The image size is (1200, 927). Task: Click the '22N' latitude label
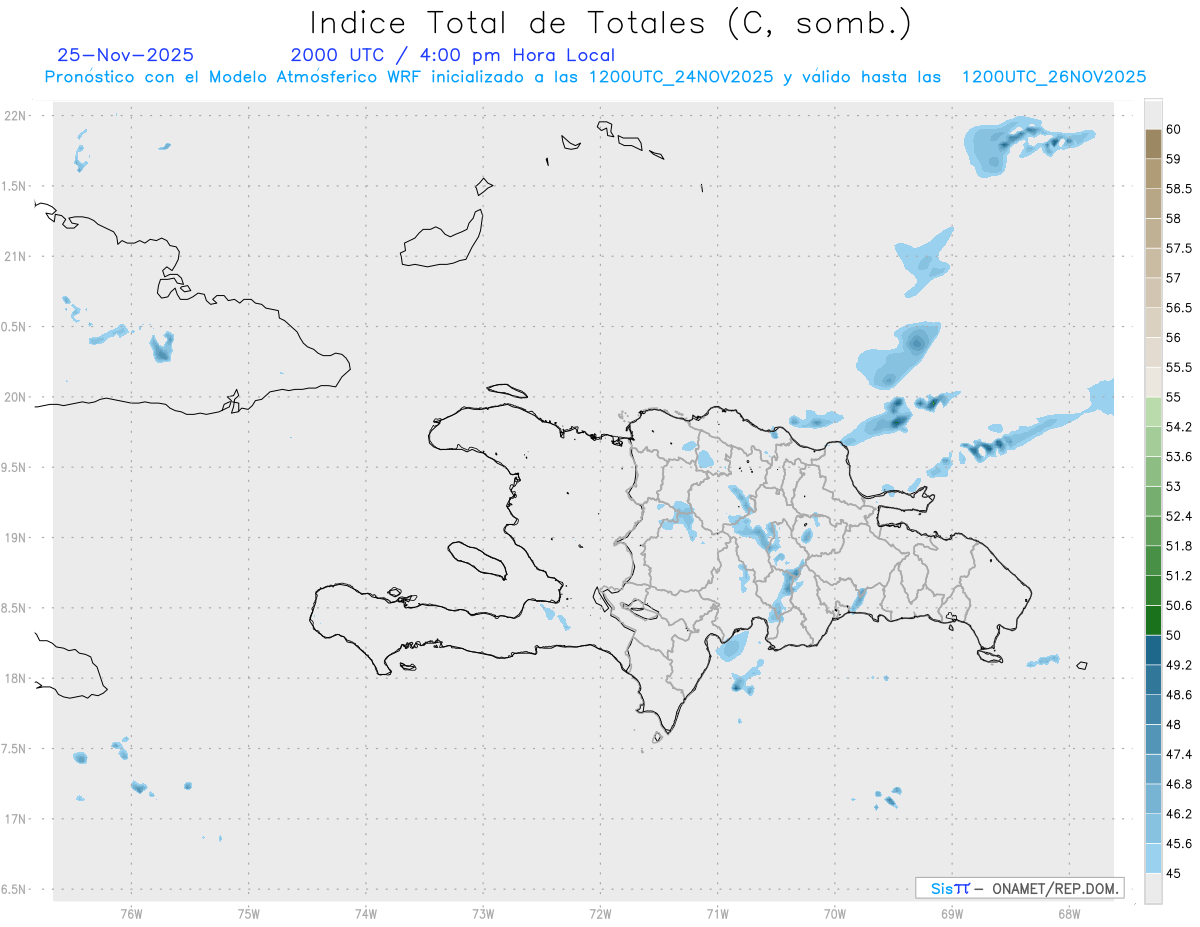(x=16, y=116)
